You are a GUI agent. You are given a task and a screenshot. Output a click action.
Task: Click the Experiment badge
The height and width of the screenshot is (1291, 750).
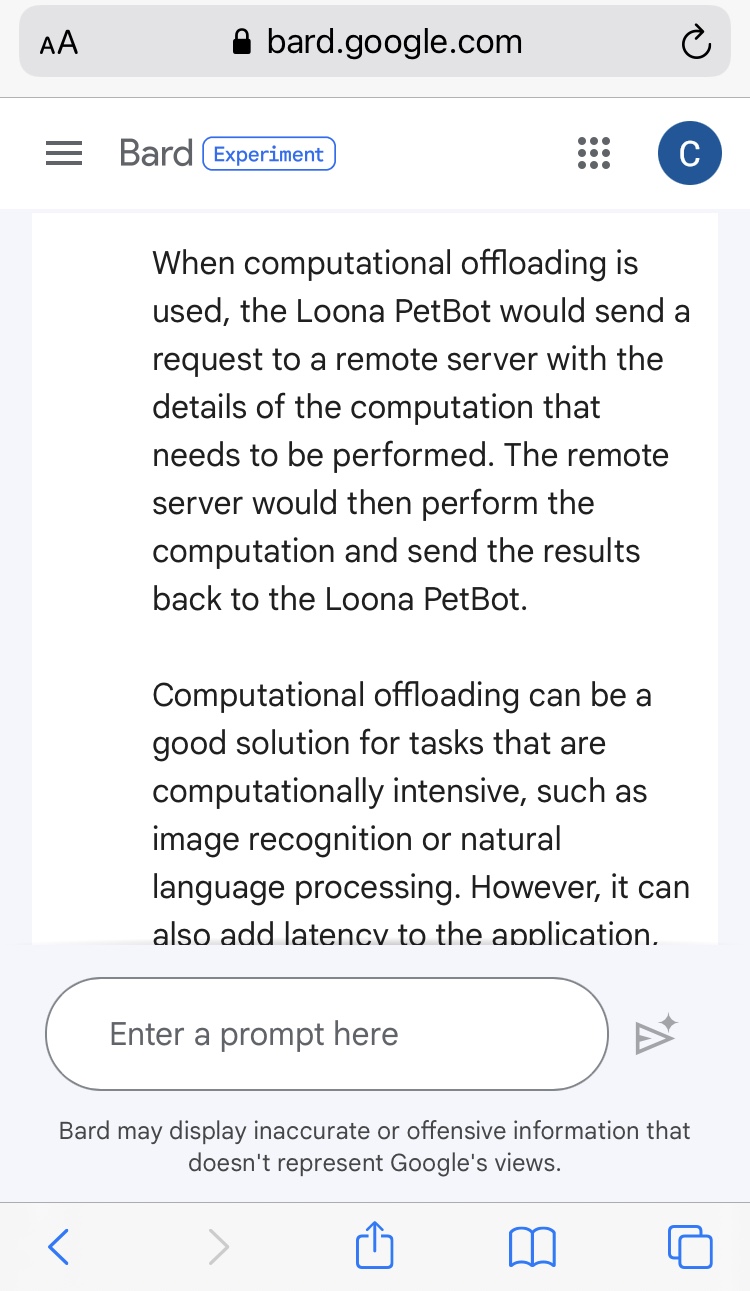point(269,154)
